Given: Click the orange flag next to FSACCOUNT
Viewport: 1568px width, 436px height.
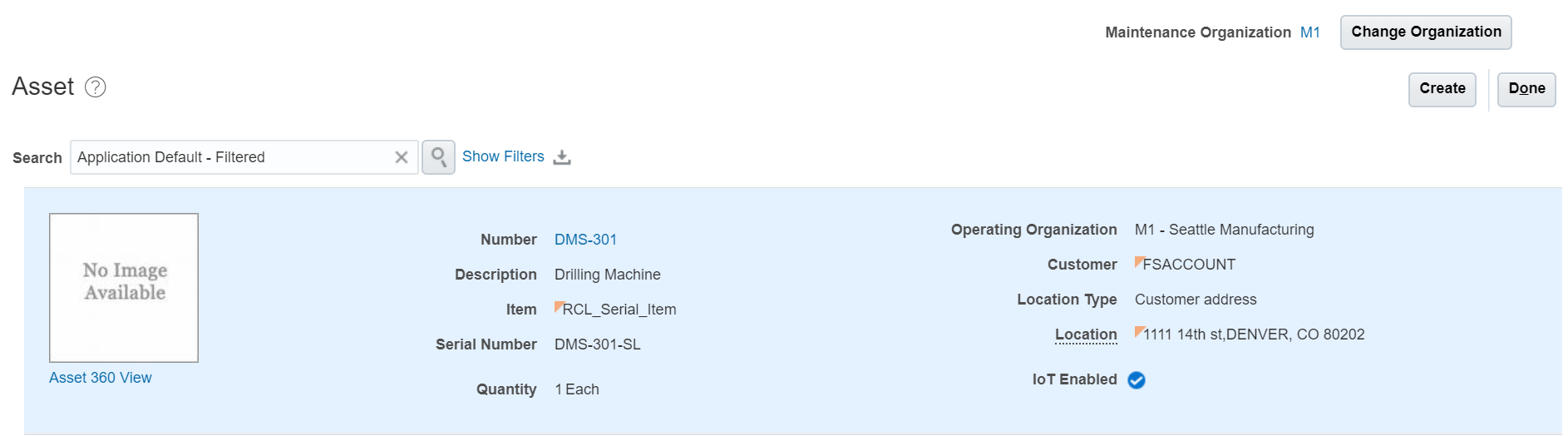Looking at the screenshot, I should click(x=1139, y=261).
